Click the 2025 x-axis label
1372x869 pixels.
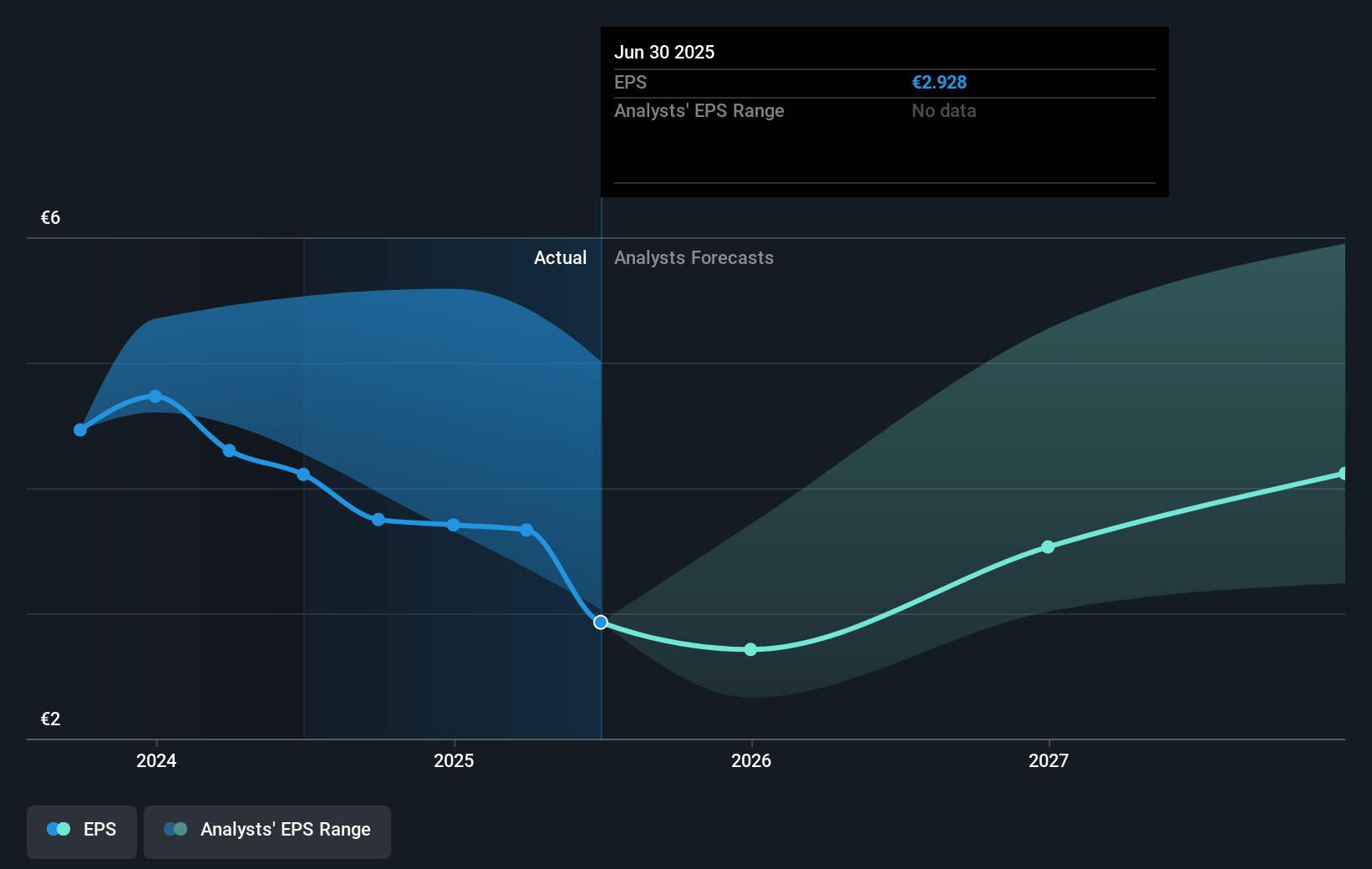(454, 761)
